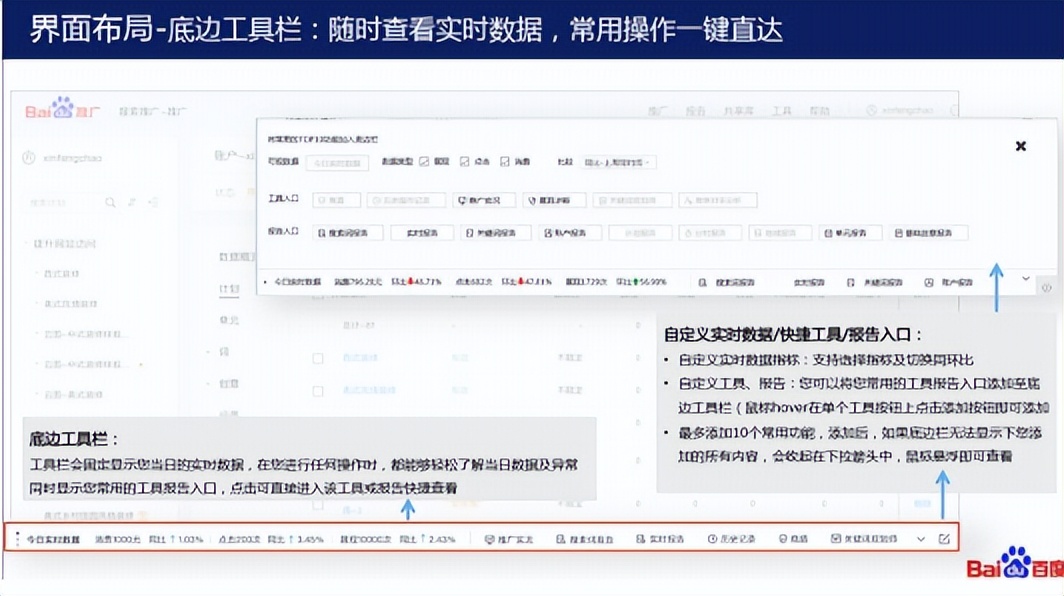Expand the bottom toolbar overflow chevron

click(x=921, y=539)
